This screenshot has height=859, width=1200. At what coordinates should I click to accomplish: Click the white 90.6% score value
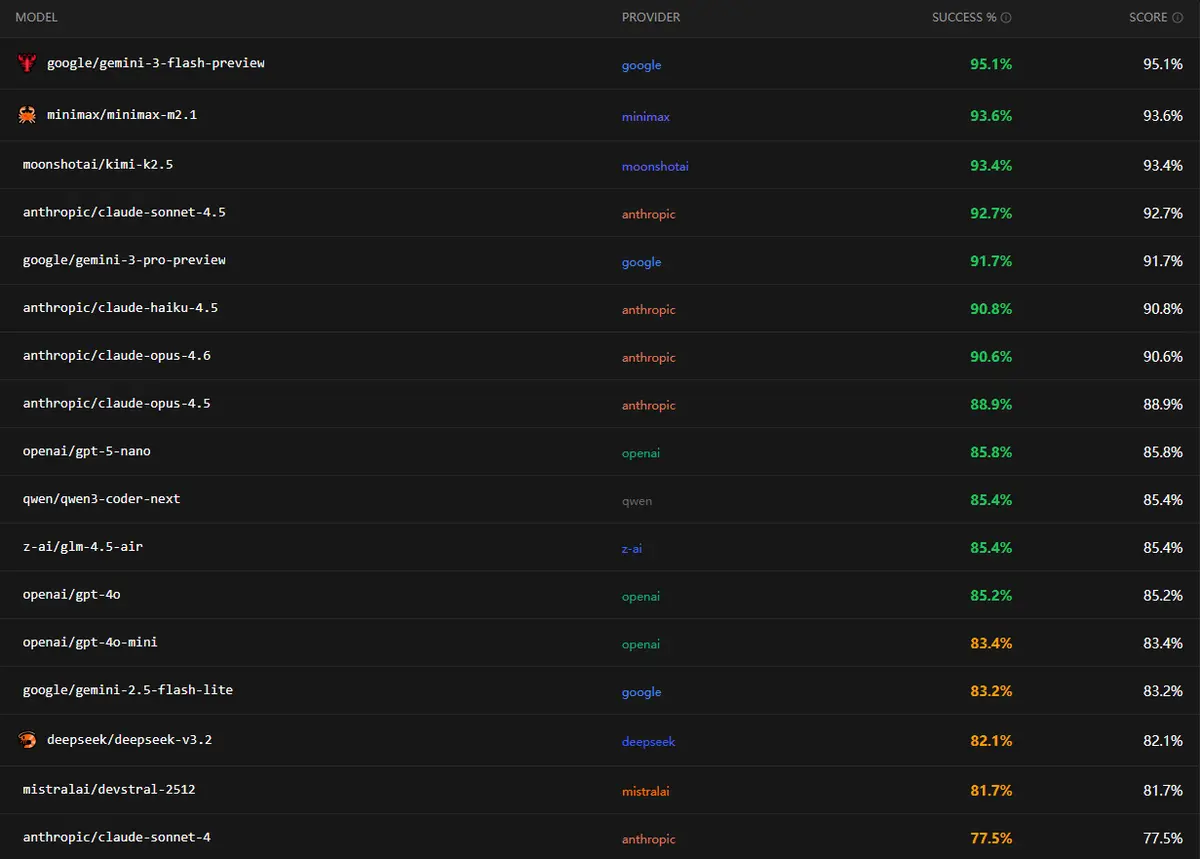coord(1163,357)
